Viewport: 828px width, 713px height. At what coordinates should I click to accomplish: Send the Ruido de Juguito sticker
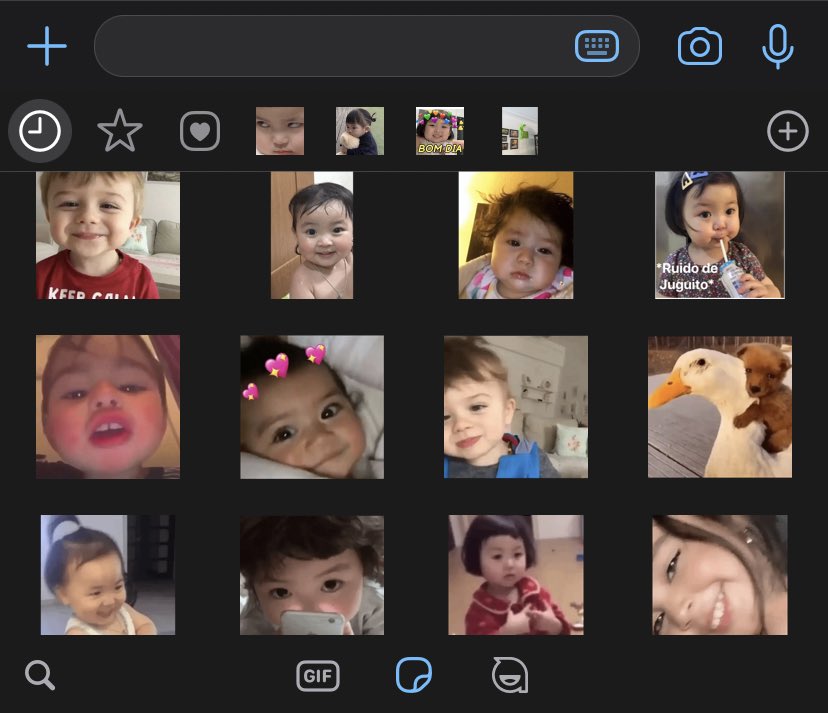[720, 235]
